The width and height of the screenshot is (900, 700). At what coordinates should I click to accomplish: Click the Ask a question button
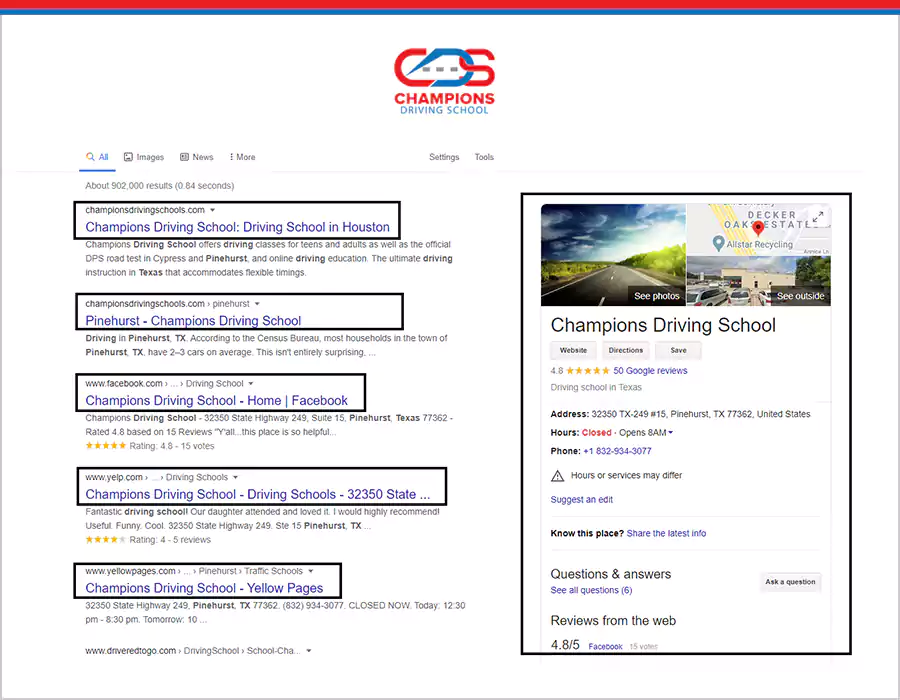[x=790, y=582]
